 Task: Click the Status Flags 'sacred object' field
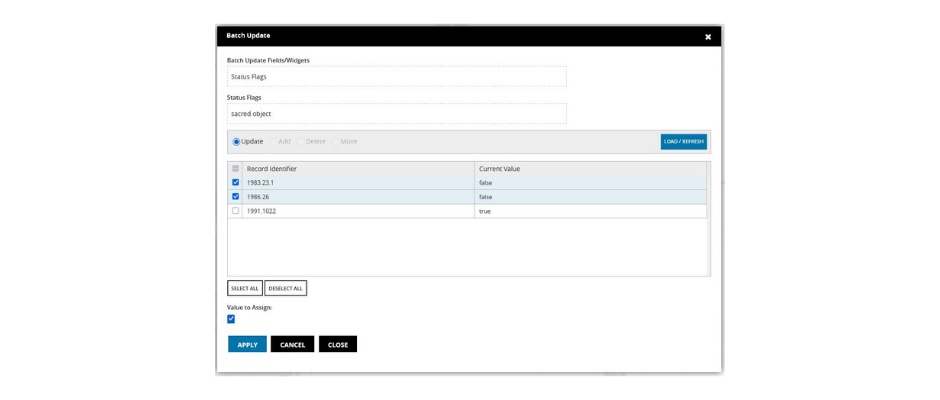[396, 113]
